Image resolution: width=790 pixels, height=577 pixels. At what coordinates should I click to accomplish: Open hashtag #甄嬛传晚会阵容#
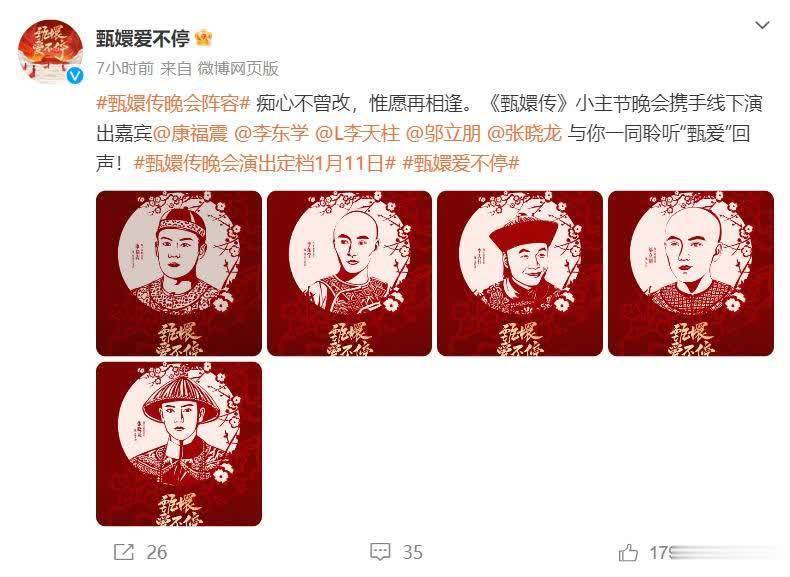click(173, 103)
